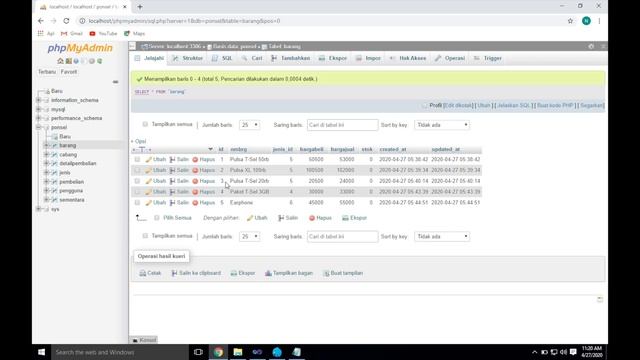Open the YouTube bookmark
Screen dimensions: 640x360
tap(103, 33)
